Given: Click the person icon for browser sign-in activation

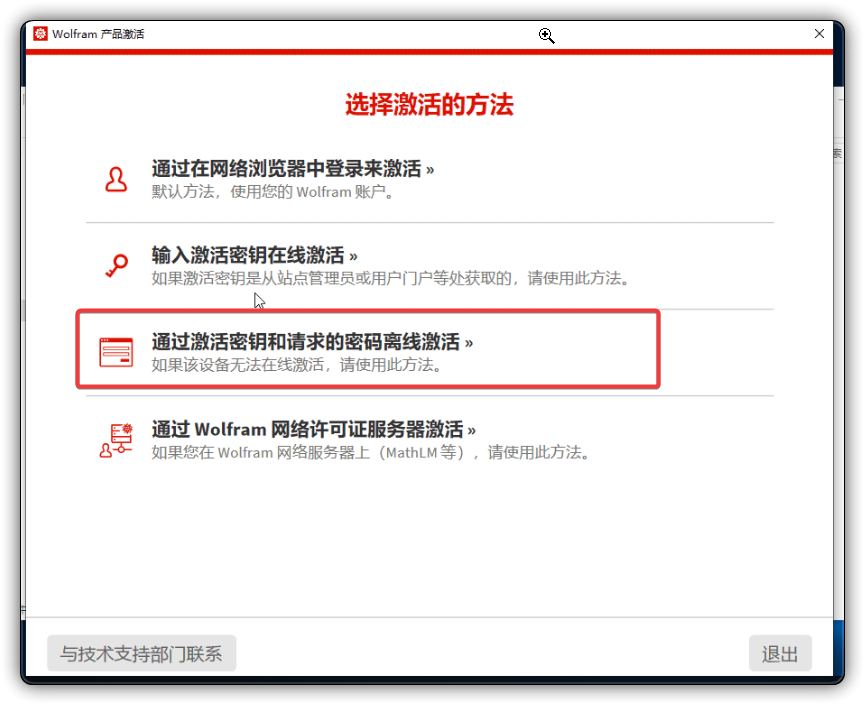Looking at the screenshot, I should pos(116,179).
